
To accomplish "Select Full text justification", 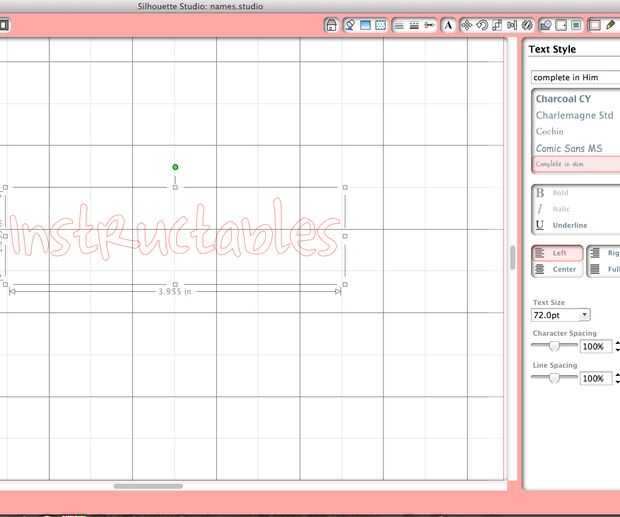I will pyautogui.click(x=604, y=269).
